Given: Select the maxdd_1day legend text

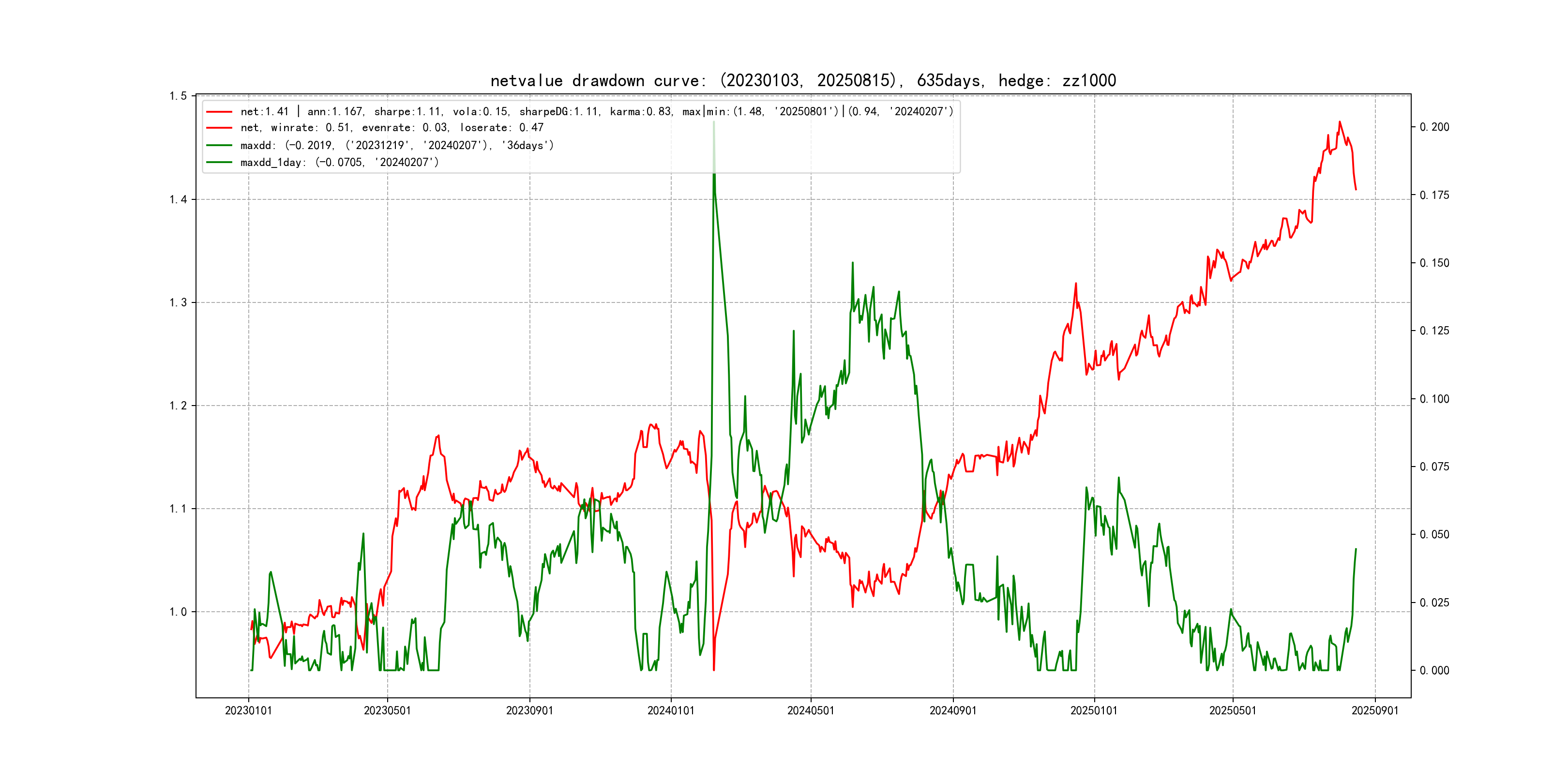Looking at the screenshot, I should [339, 163].
